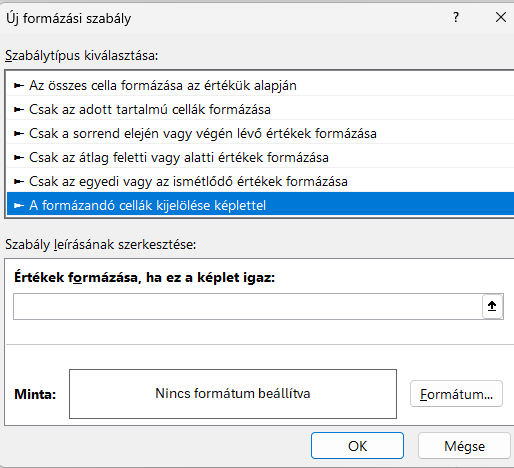This screenshot has height=468, width=514.
Task: Confirm the rule with OK
Action: tap(357, 446)
